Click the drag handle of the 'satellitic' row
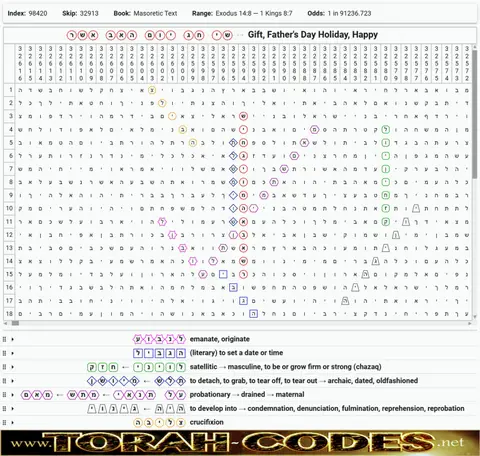The height and width of the screenshot is (456, 480). [x=4, y=367]
